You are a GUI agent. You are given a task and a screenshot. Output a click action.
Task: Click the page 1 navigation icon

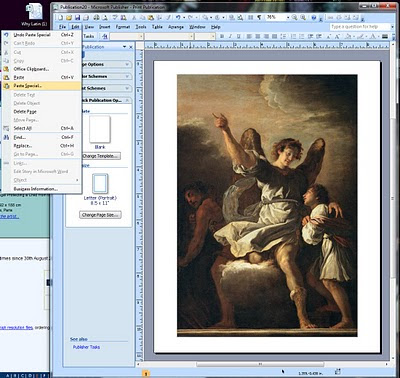(x=146, y=374)
